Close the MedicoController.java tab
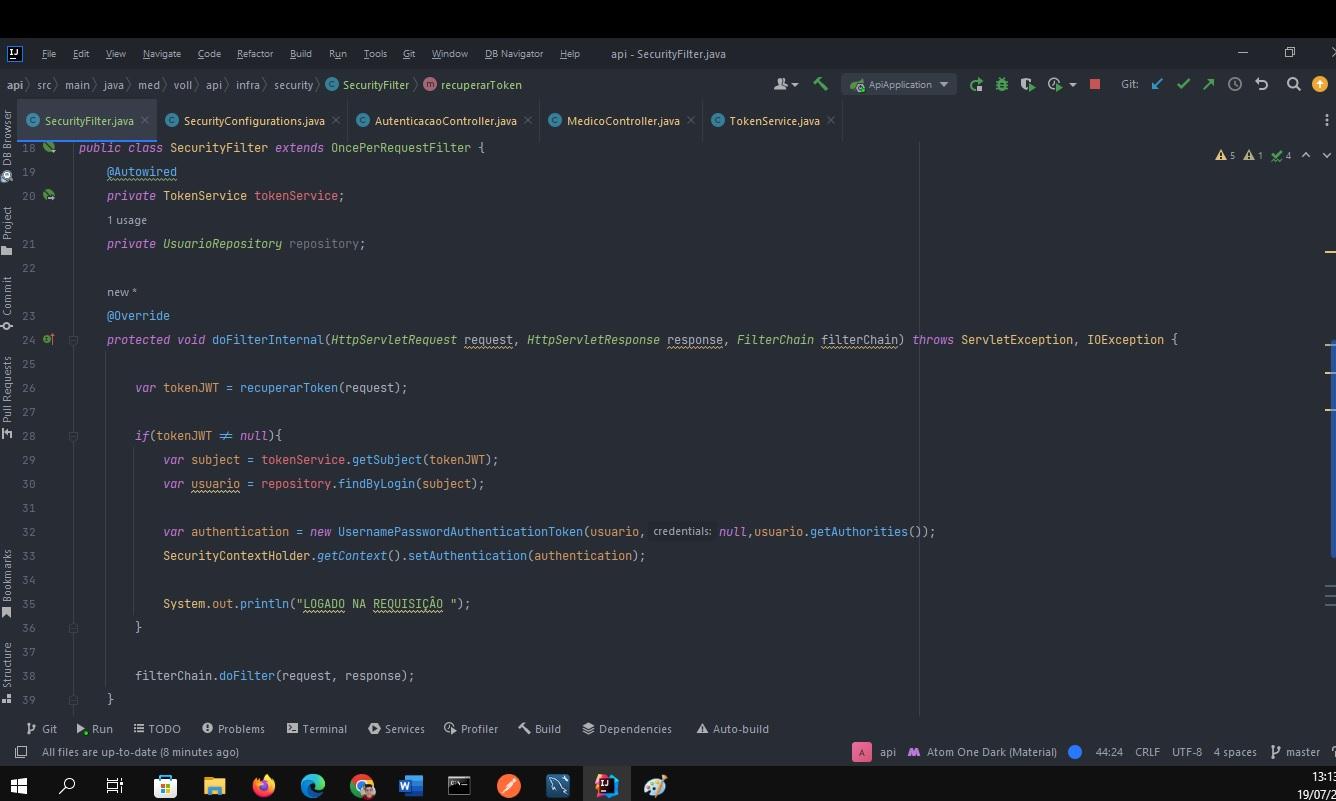Screen dimensions: 1336x801 691,121
